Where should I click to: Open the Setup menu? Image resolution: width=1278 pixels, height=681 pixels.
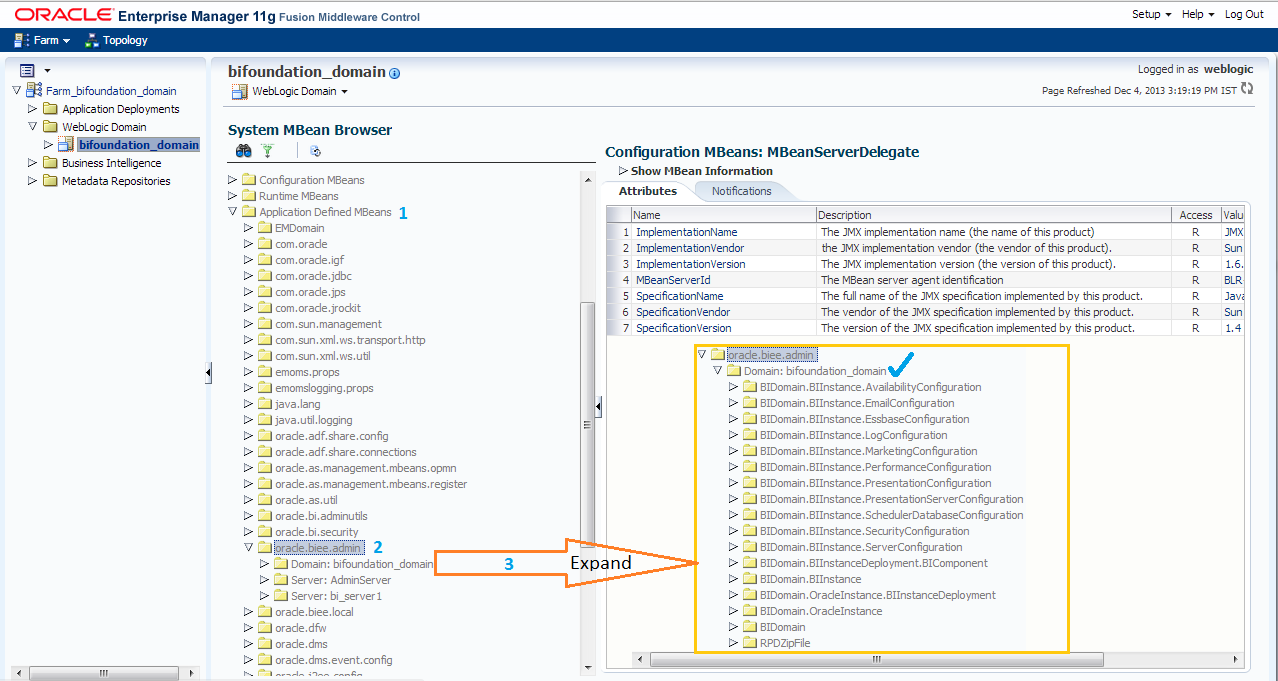(1152, 14)
